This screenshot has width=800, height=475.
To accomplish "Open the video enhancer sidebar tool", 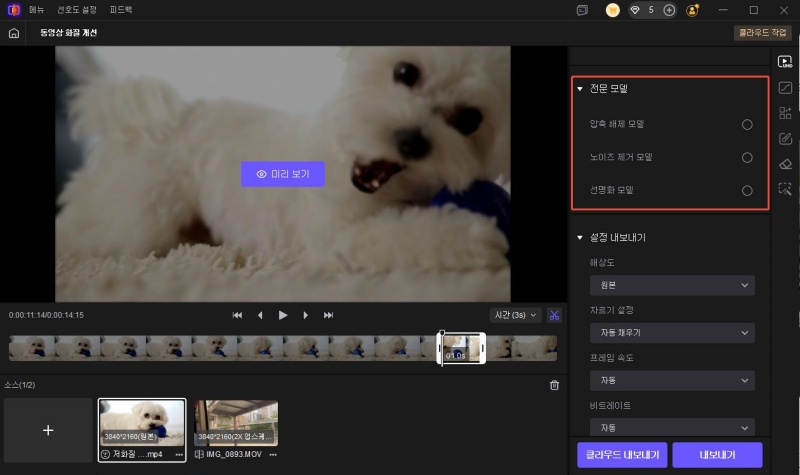I will click(785, 62).
